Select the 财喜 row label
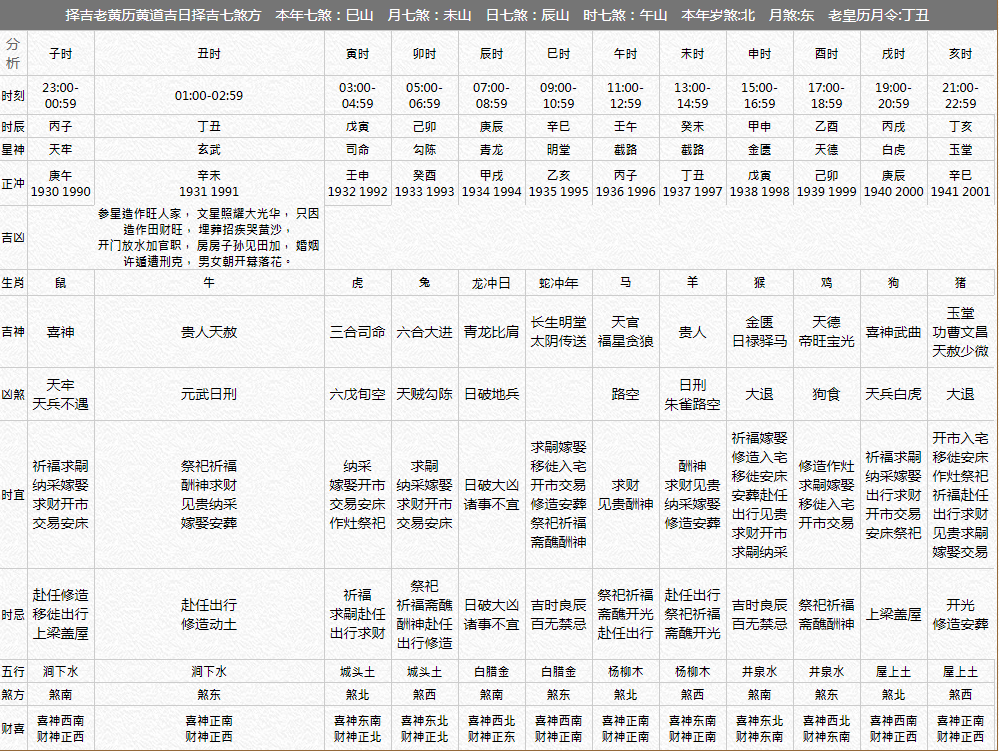The width and height of the screenshot is (999, 751). pos(13,729)
